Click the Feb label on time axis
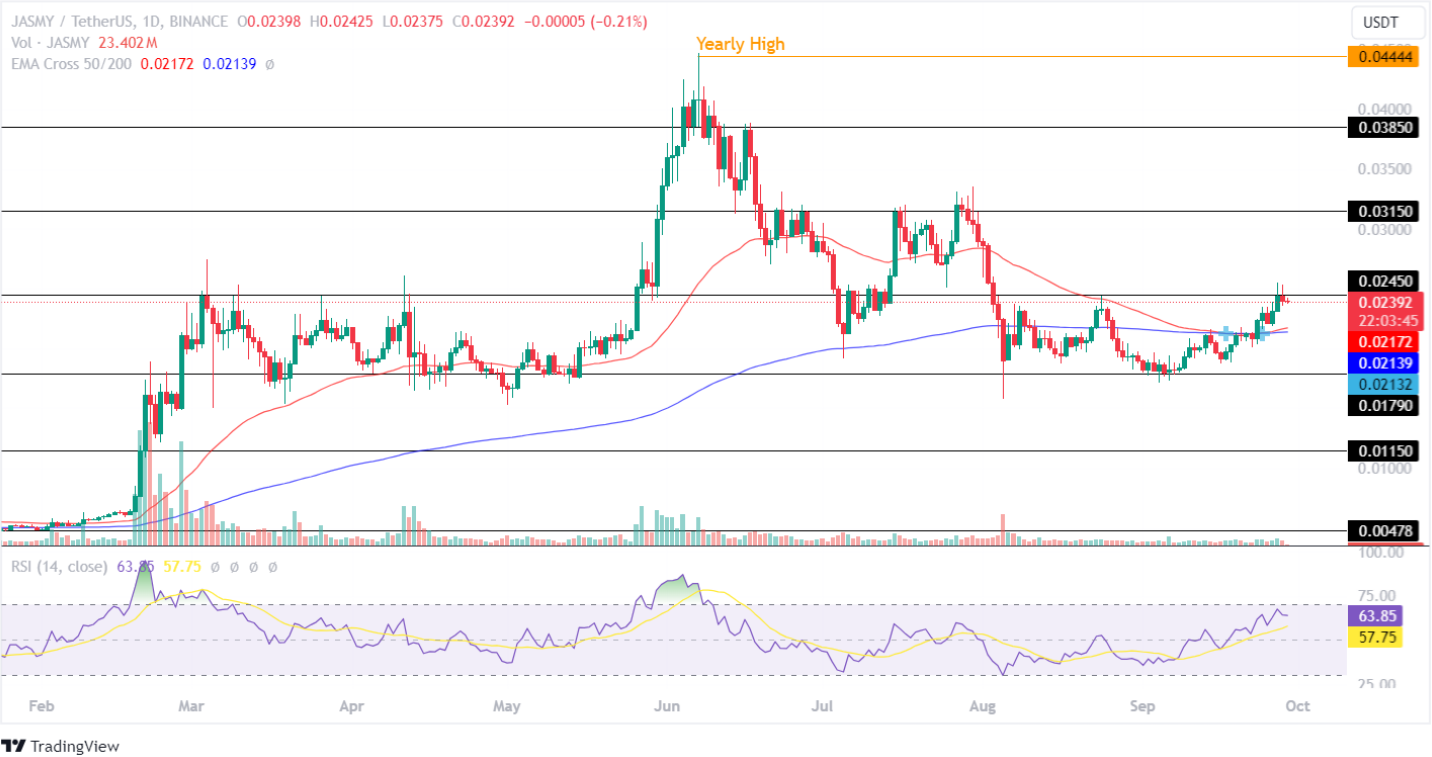 pos(40,706)
